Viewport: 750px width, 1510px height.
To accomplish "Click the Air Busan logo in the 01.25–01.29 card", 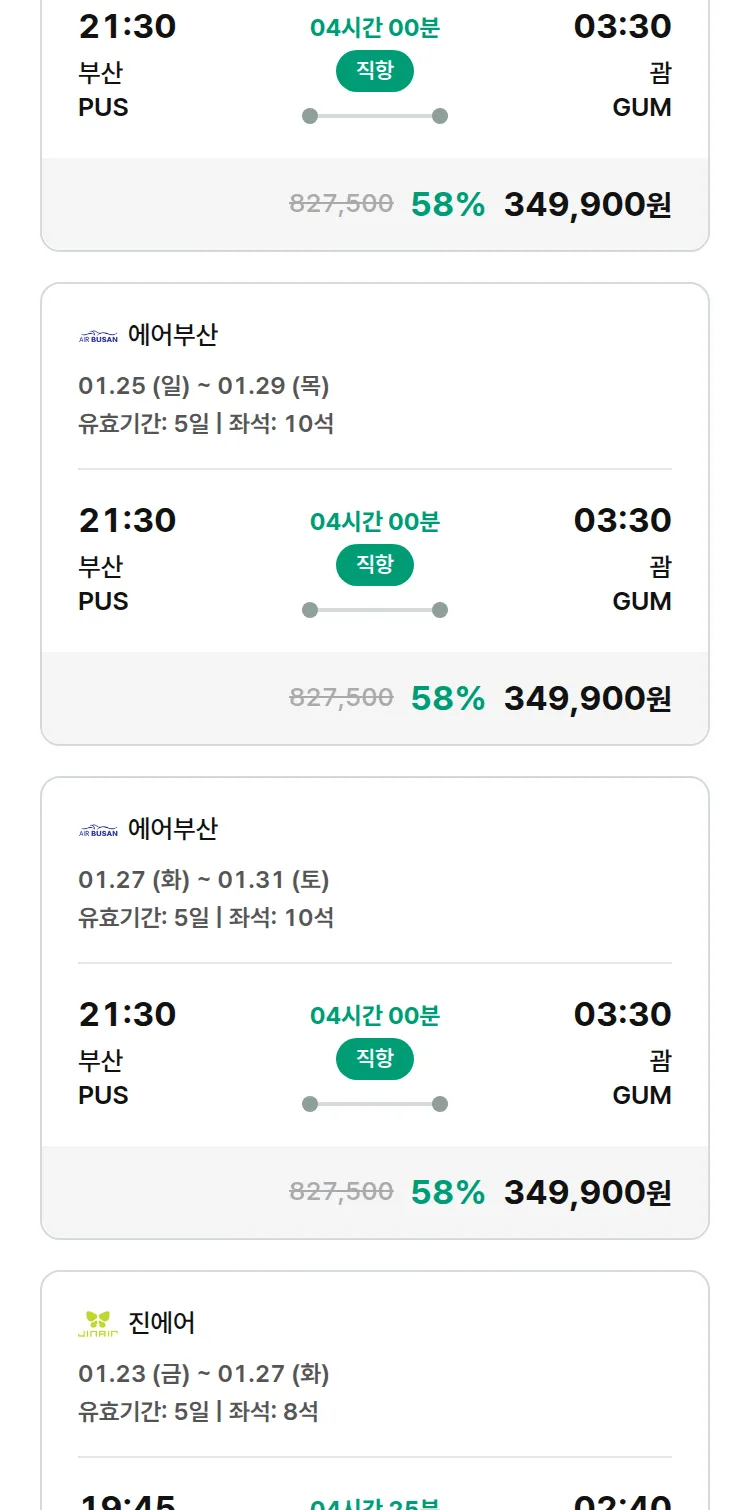I will click(x=98, y=337).
